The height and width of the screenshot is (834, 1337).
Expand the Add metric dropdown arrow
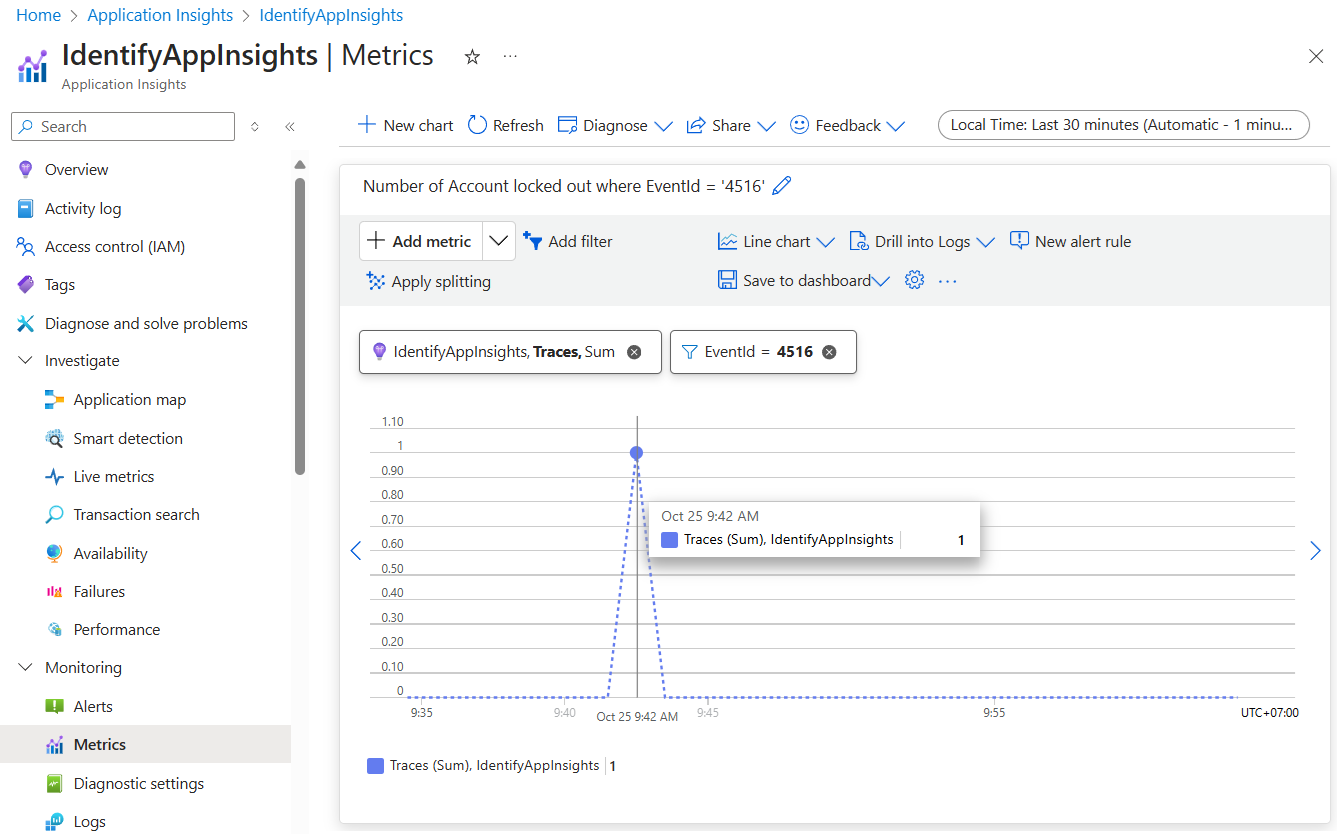click(x=499, y=241)
